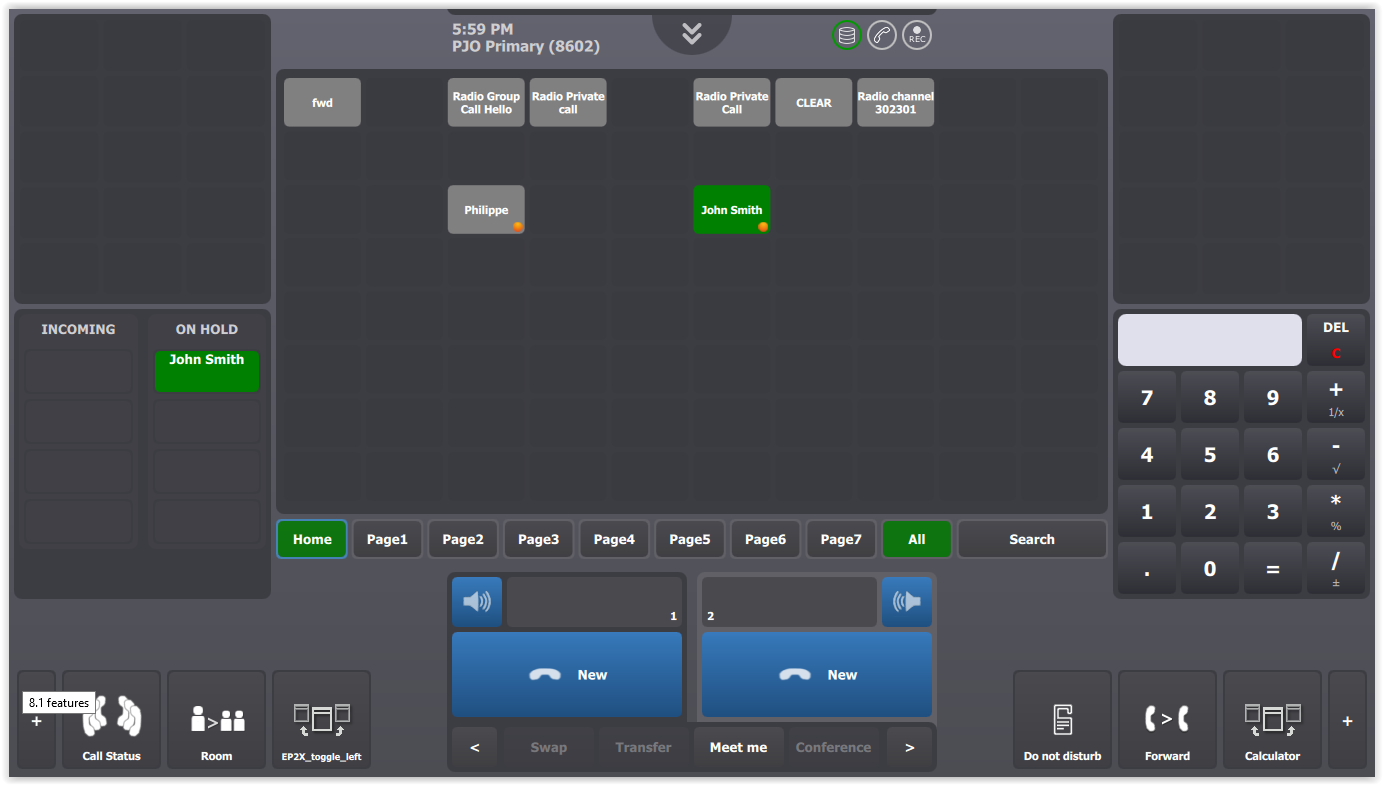
Task: Expand the top double-chevron pull-down
Action: click(692, 33)
